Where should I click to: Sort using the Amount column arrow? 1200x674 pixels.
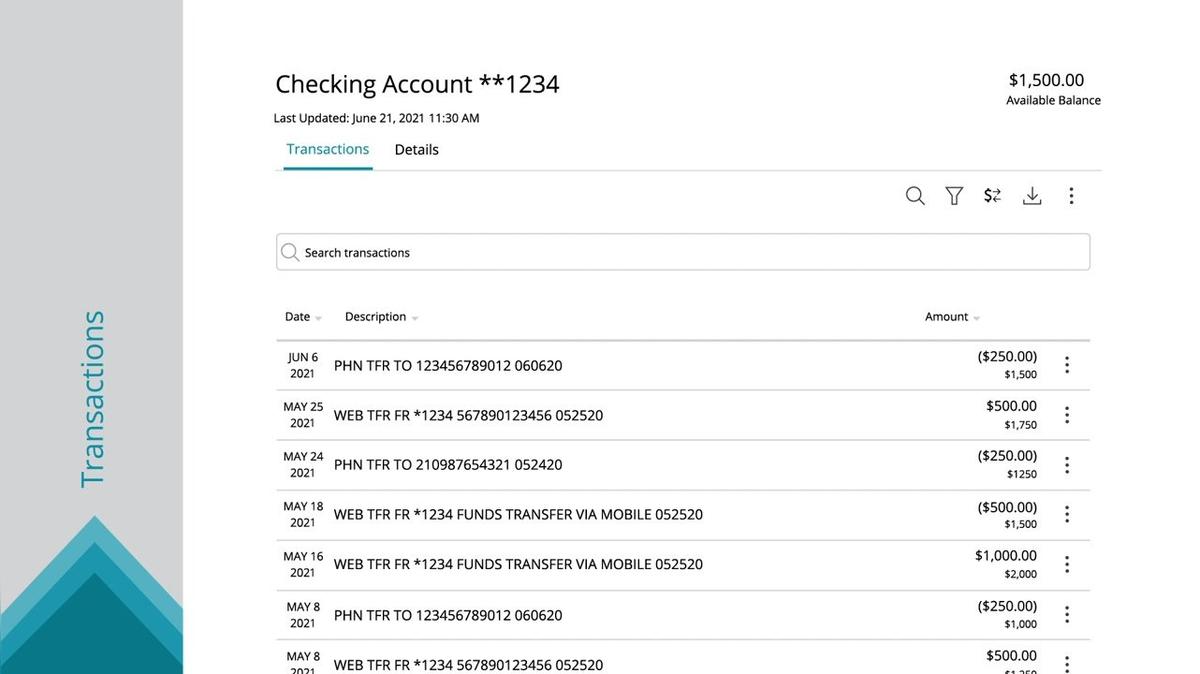pyautogui.click(x=975, y=317)
